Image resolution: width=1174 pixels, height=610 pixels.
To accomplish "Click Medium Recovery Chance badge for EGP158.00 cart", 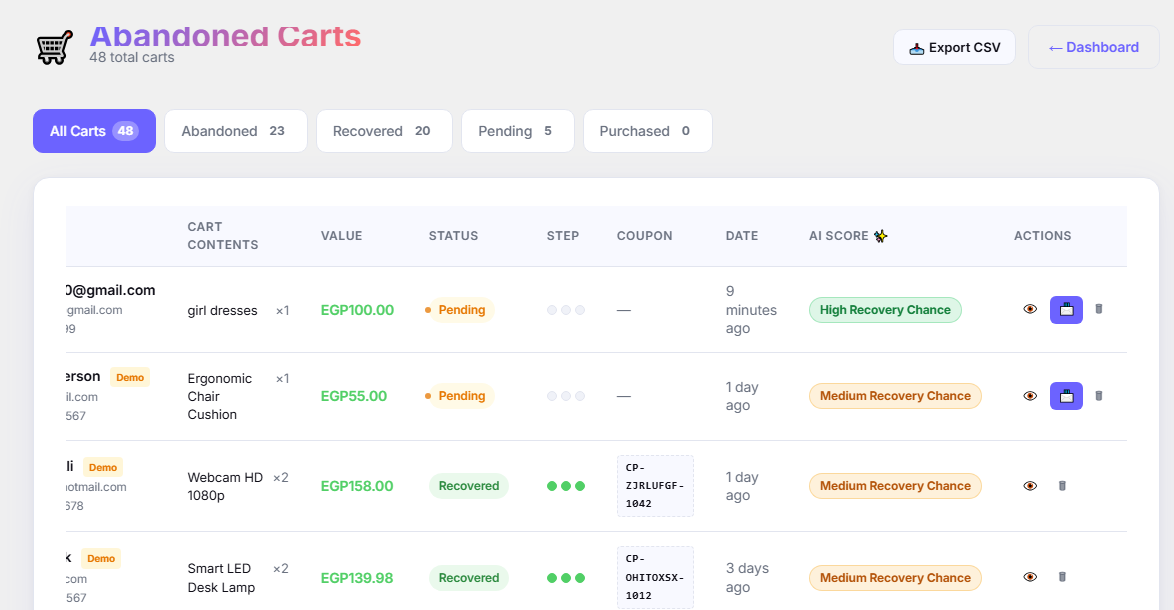I will 895,486.
